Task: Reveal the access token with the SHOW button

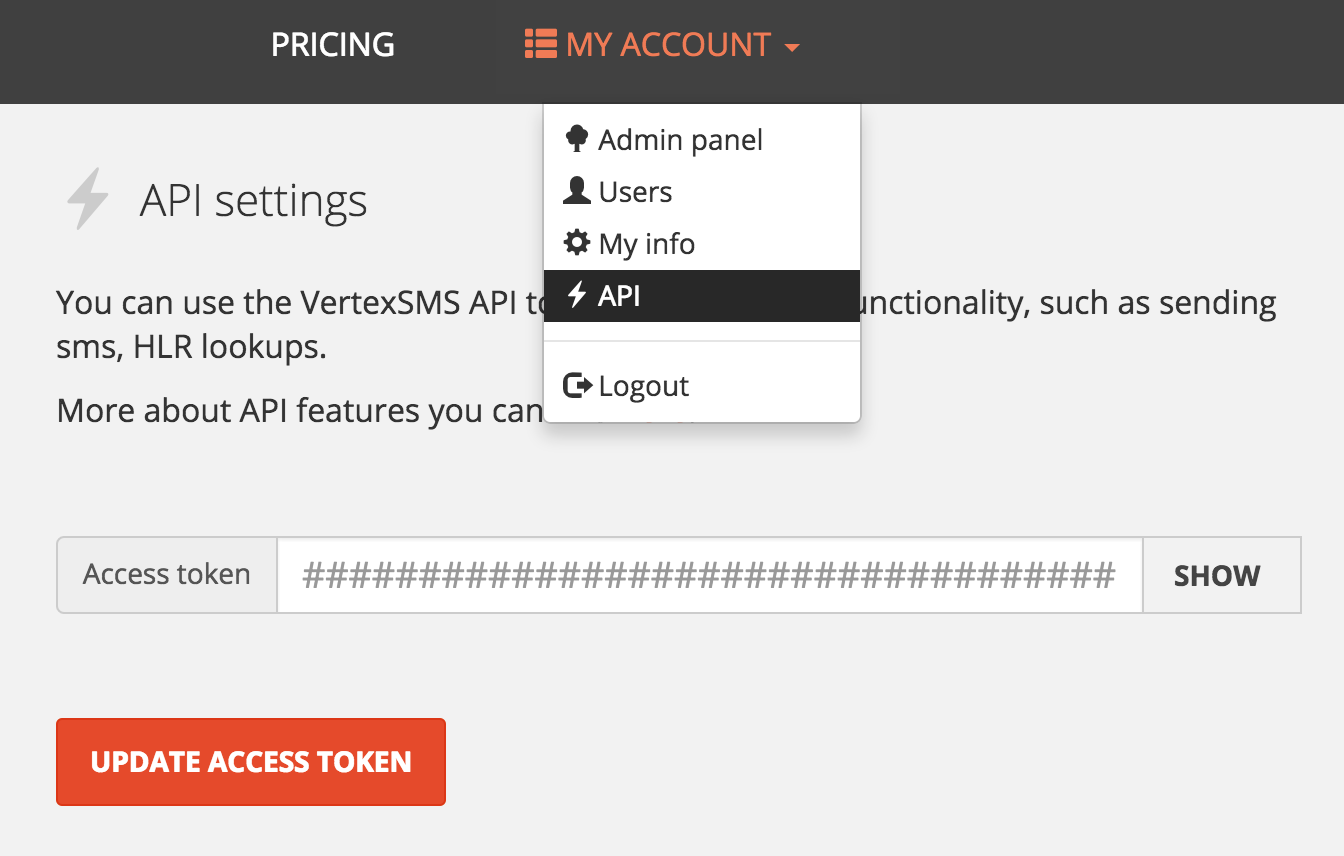Action: pos(1218,575)
